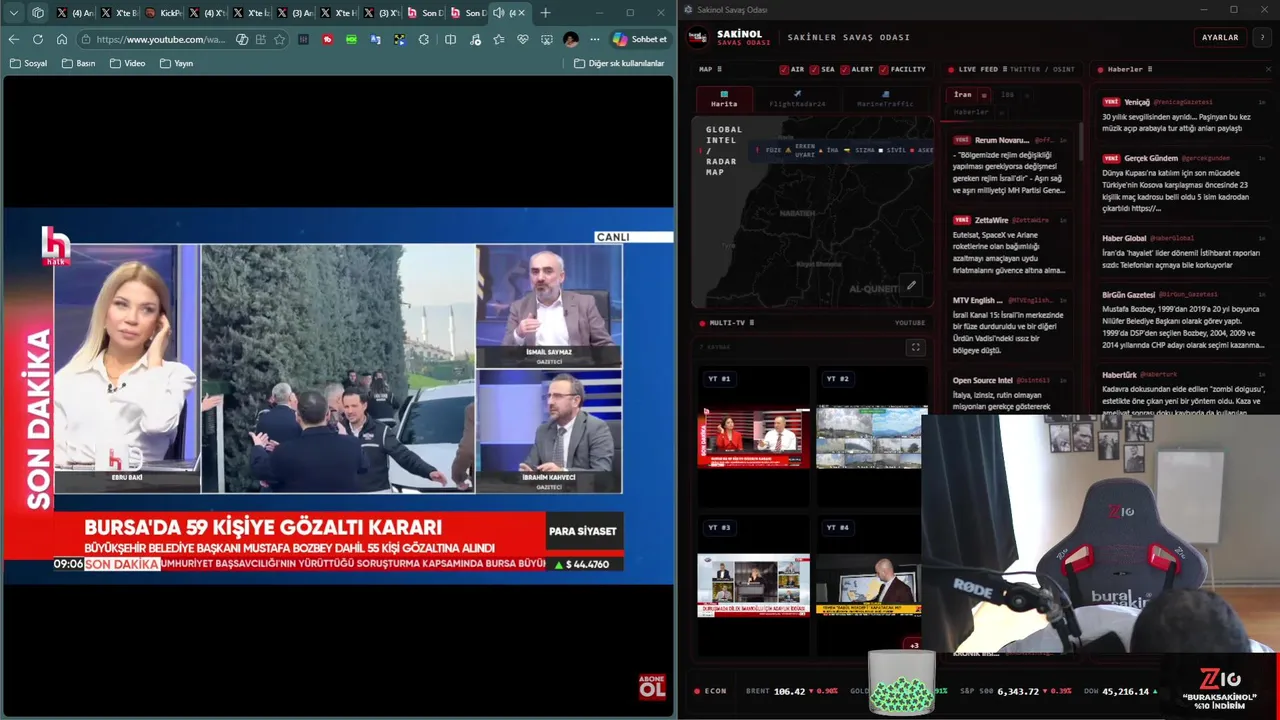Toggle the FACILITY map layer checkbox
The height and width of the screenshot is (720, 1280).
(x=883, y=69)
